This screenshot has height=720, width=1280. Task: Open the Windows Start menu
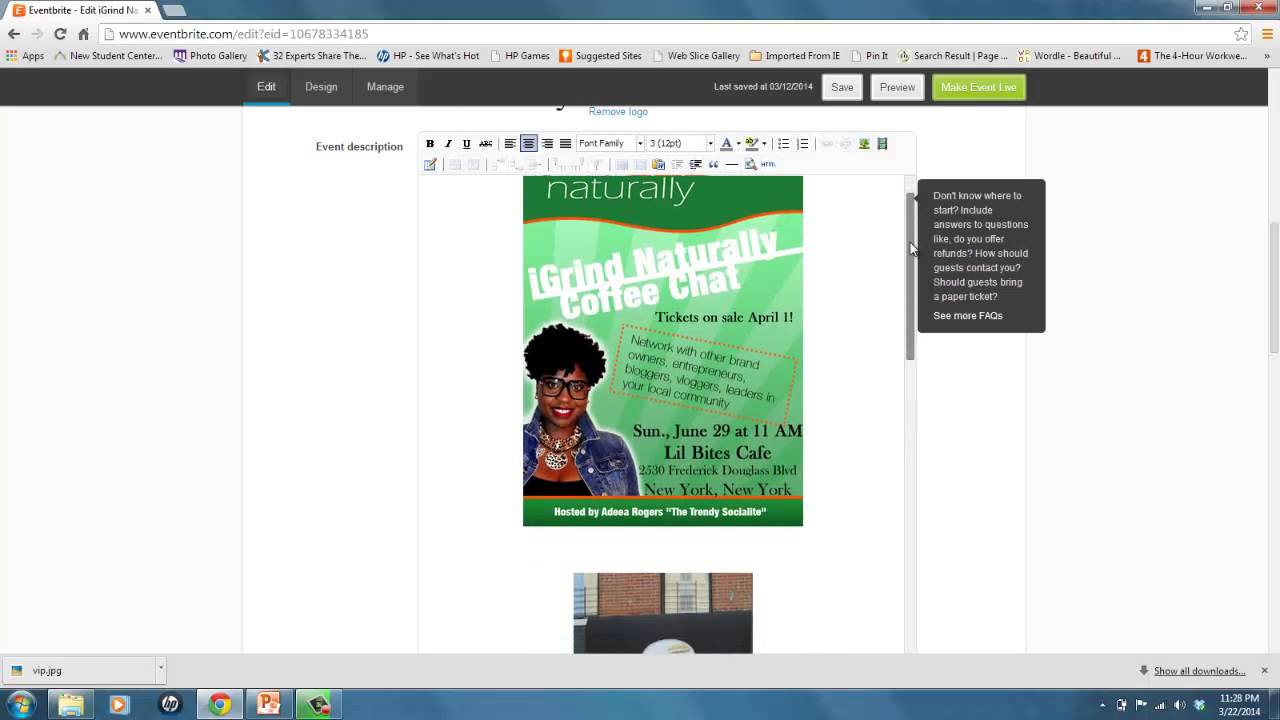pyautogui.click(x=21, y=705)
